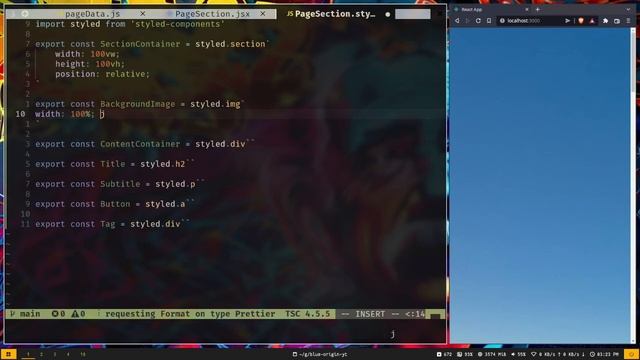Open the browser wallet icon
640x360 pixels.
pyautogui.click(x=617, y=21)
